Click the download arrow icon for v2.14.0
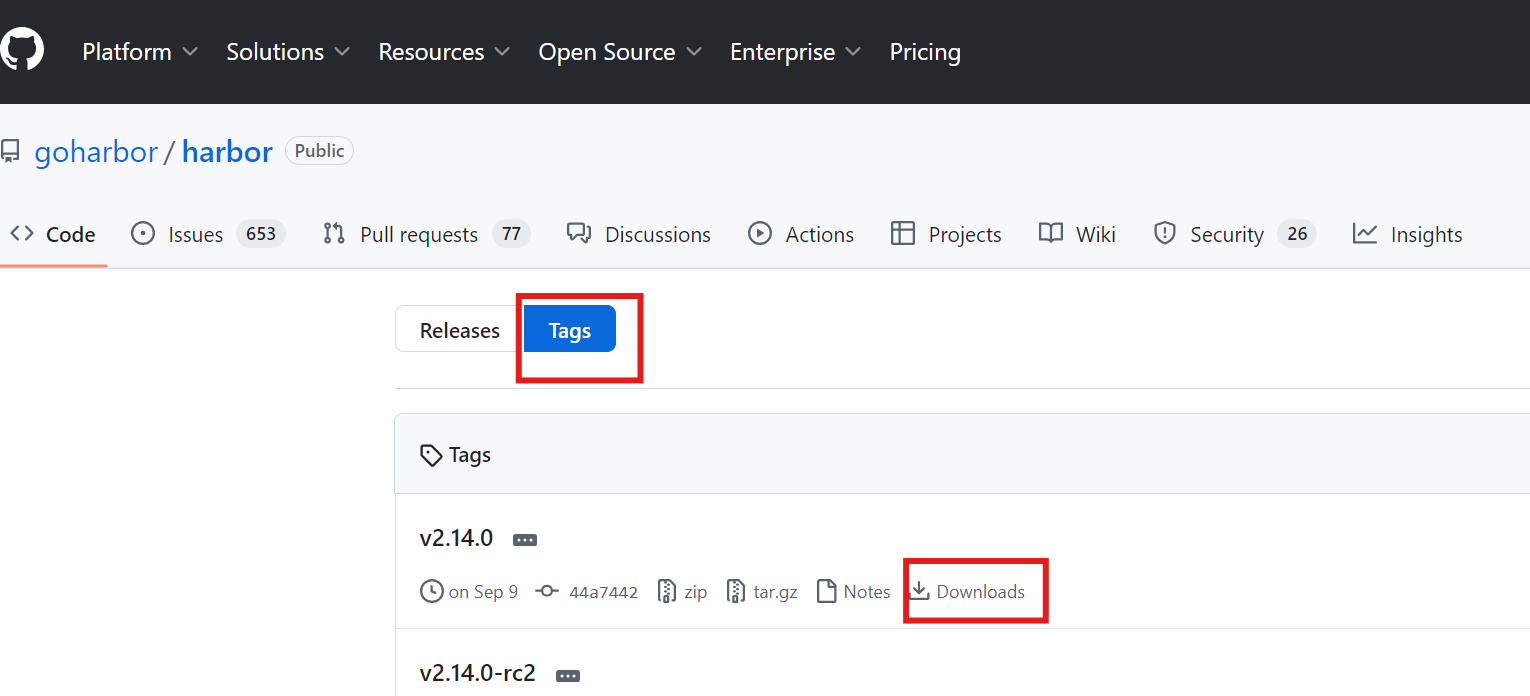The width and height of the screenshot is (1530, 696). (919, 591)
